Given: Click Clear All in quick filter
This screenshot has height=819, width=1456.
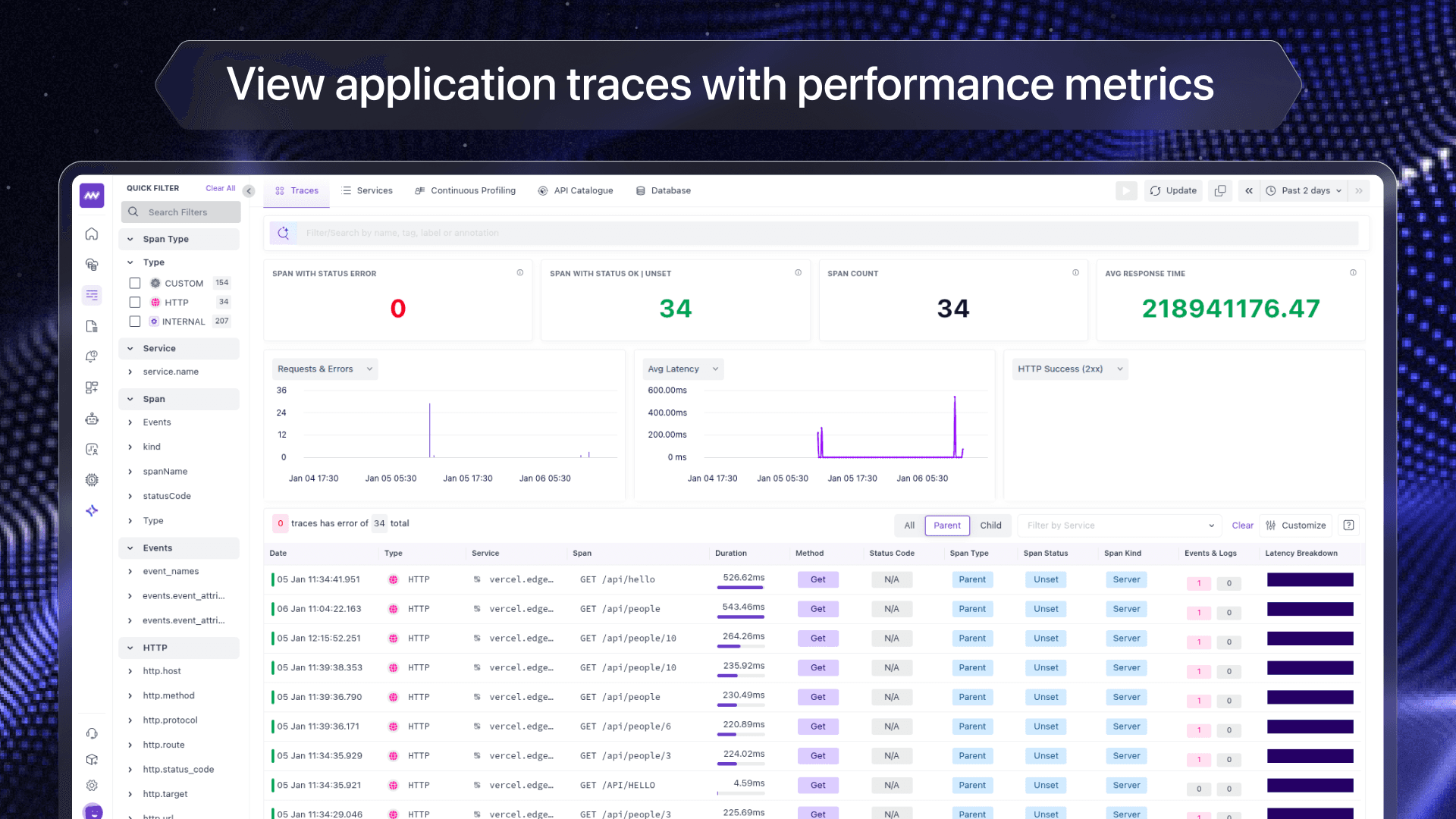Looking at the screenshot, I should tap(220, 189).
